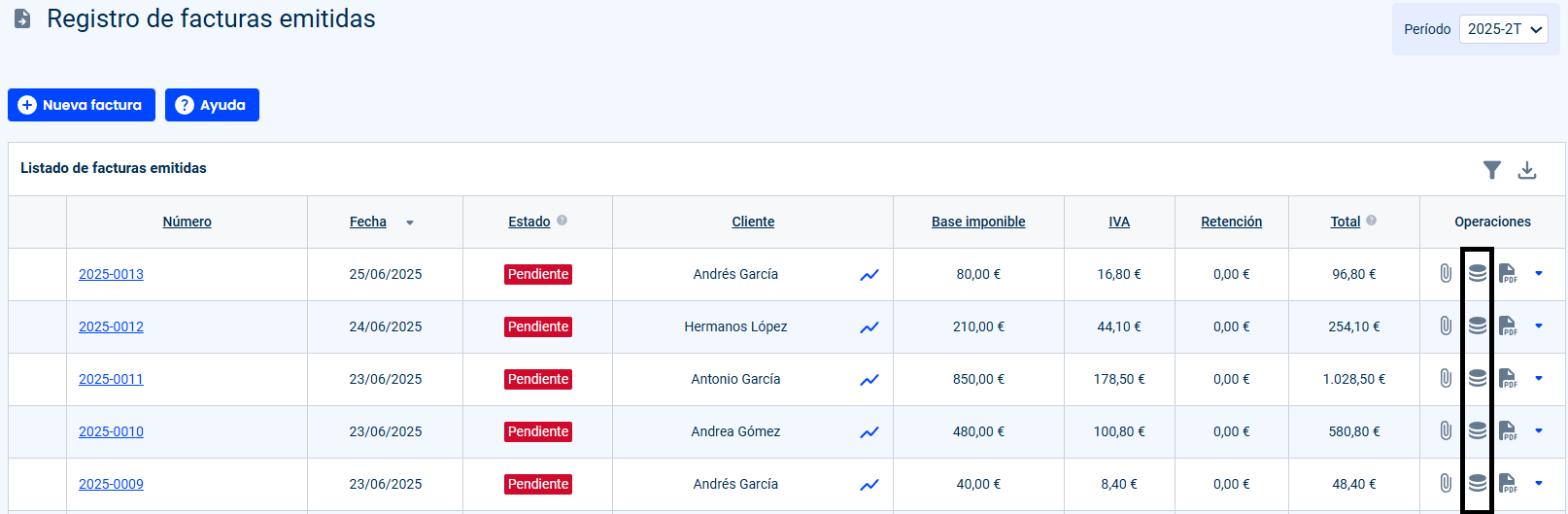This screenshot has height=514, width=1568.
Task: Open paperclip attachments for invoice 2025-0009
Action: [x=1446, y=484]
